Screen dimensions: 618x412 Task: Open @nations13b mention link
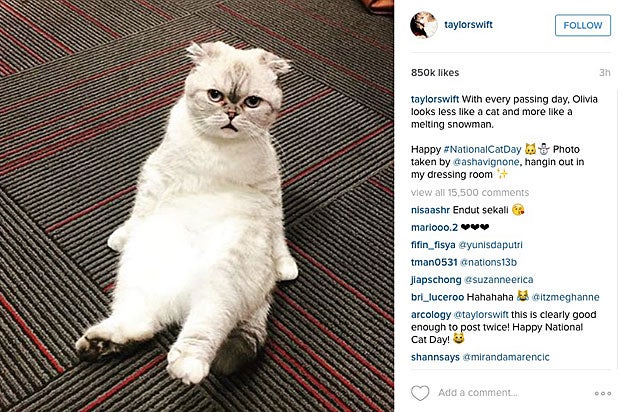point(488,262)
